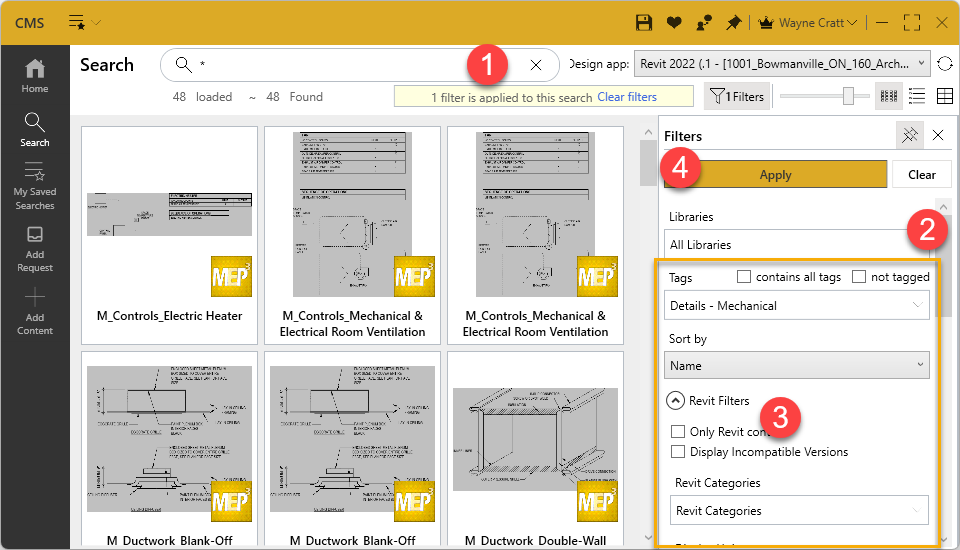Click the pin icon in title bar

point(734,22)
